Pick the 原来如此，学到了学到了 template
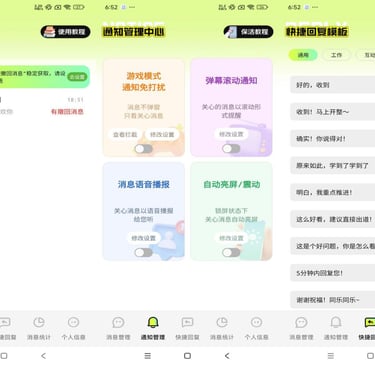The image size is (375, 366). (333, 165)
